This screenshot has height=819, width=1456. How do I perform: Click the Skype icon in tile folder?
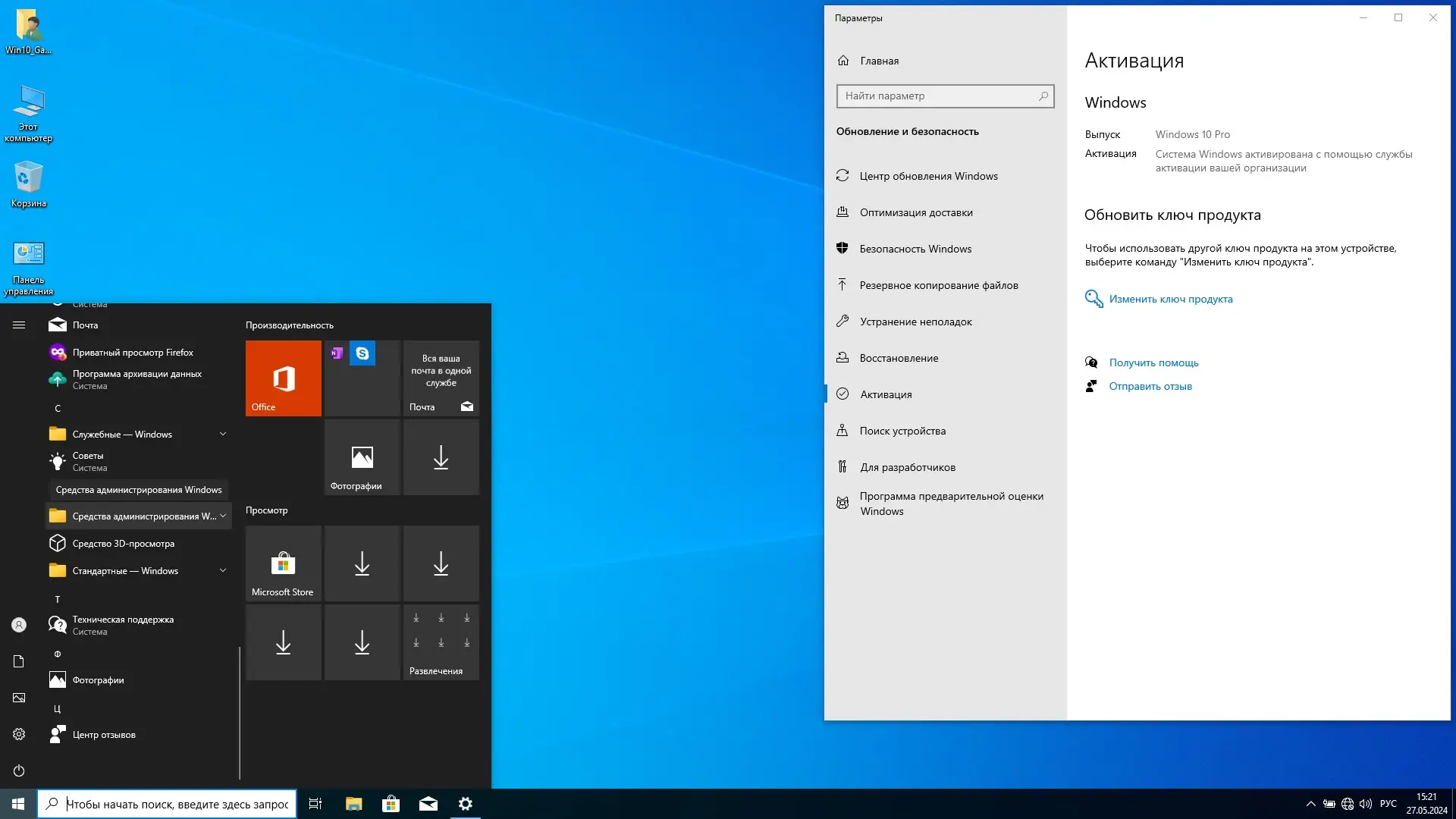(x=362, y=353)
